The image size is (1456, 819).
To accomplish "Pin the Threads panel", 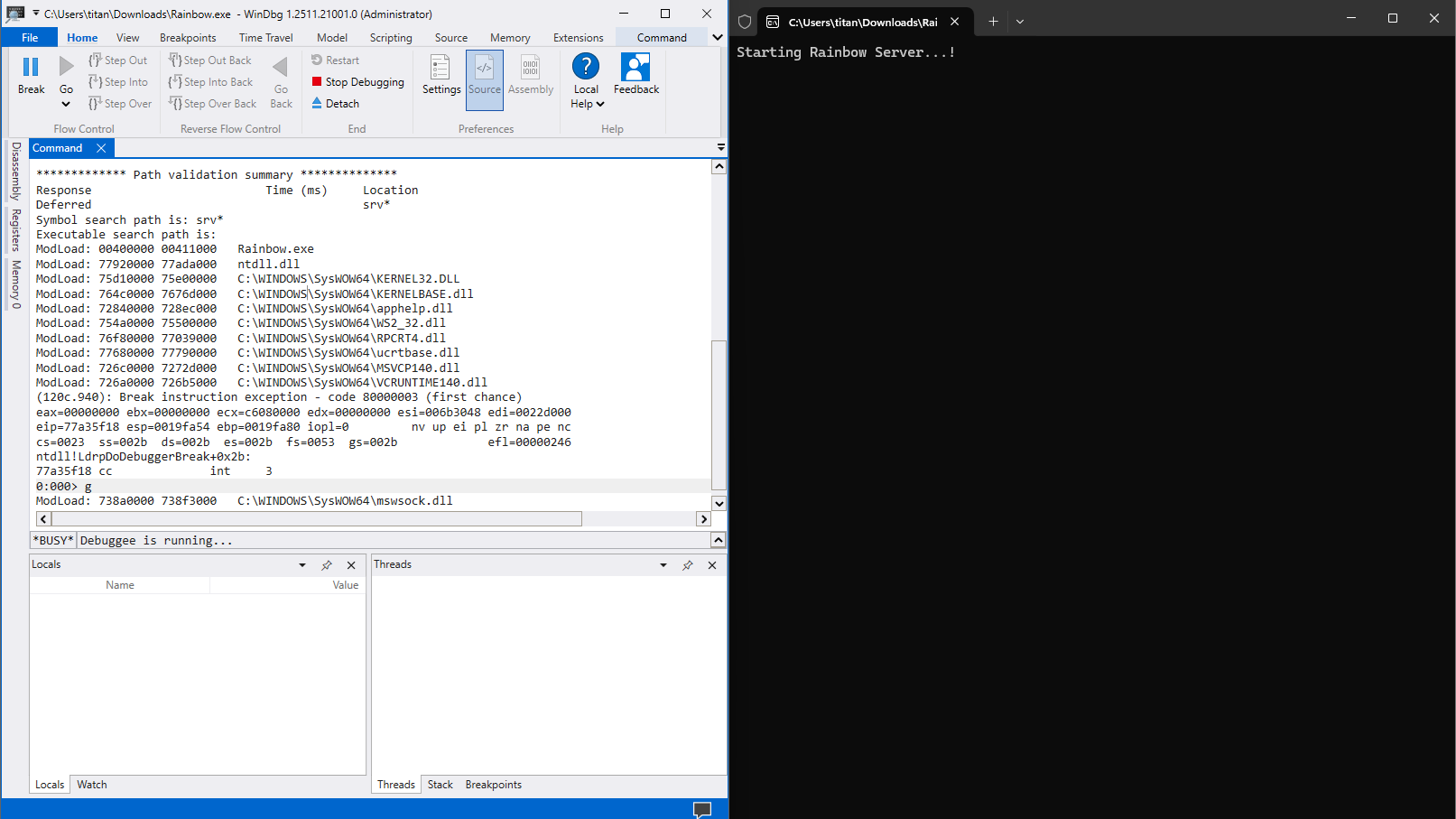I will point(688,565).
